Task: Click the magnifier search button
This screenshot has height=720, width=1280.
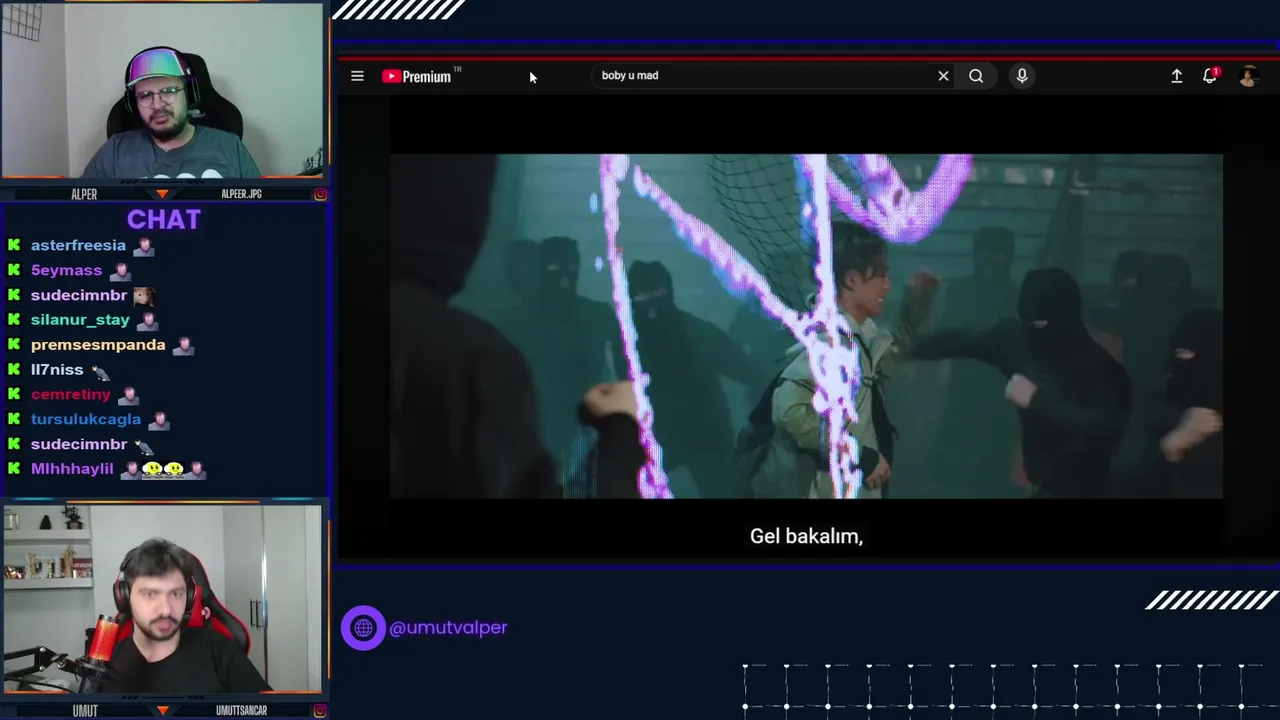Action: pos(976,76)
